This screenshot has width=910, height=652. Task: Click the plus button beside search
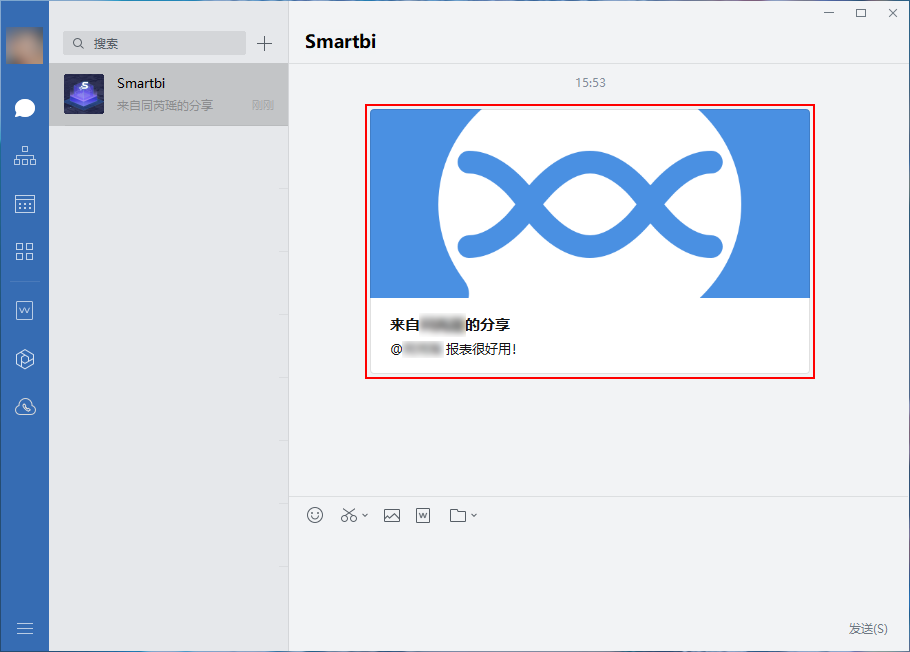pyautogui.click(x=264, y=44)
